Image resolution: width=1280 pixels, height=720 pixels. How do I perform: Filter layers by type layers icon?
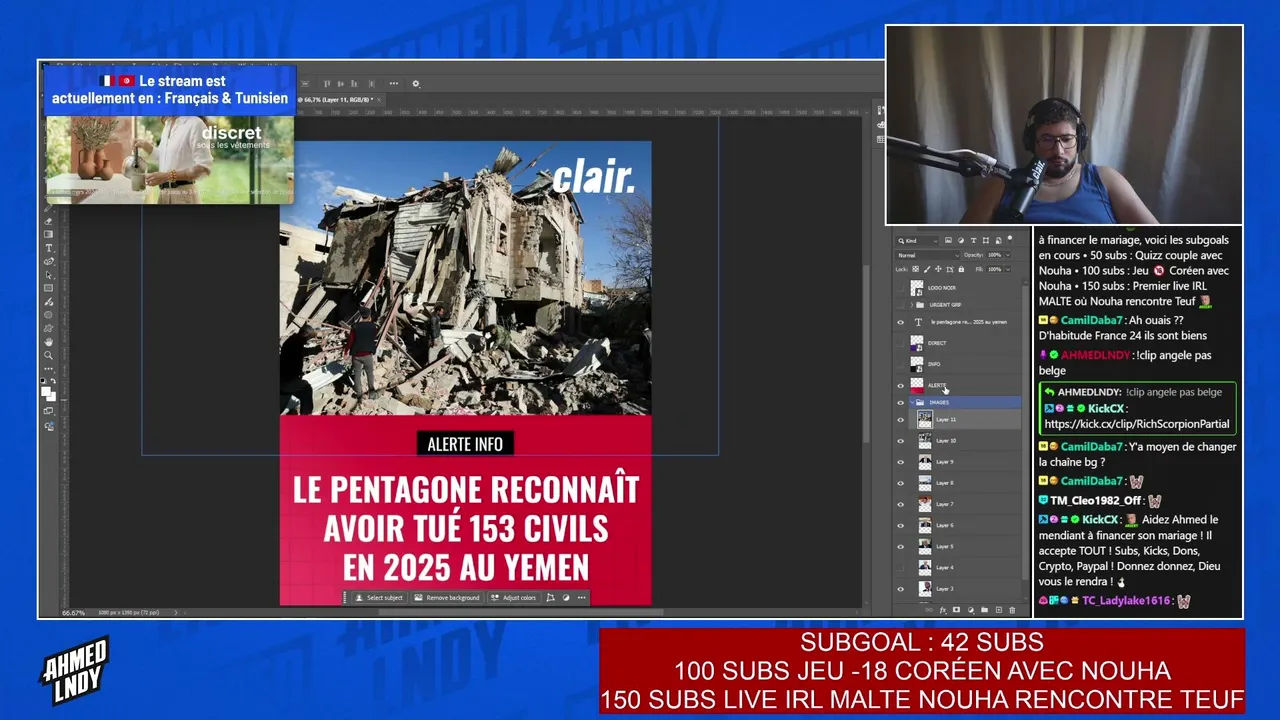(x=973, y=240)
